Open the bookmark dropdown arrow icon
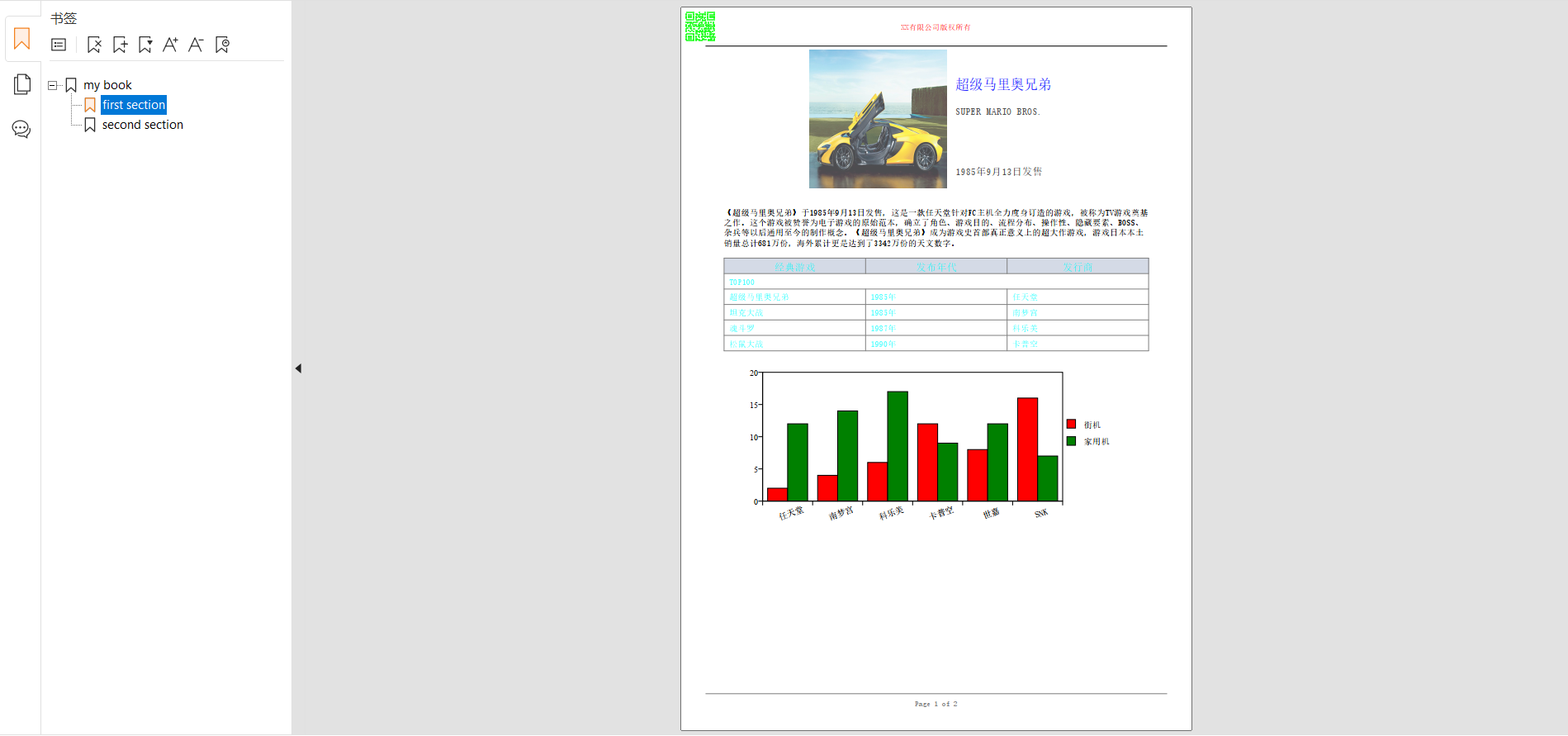This screenshot has height=736, width=1568. [x=145, y=45]
